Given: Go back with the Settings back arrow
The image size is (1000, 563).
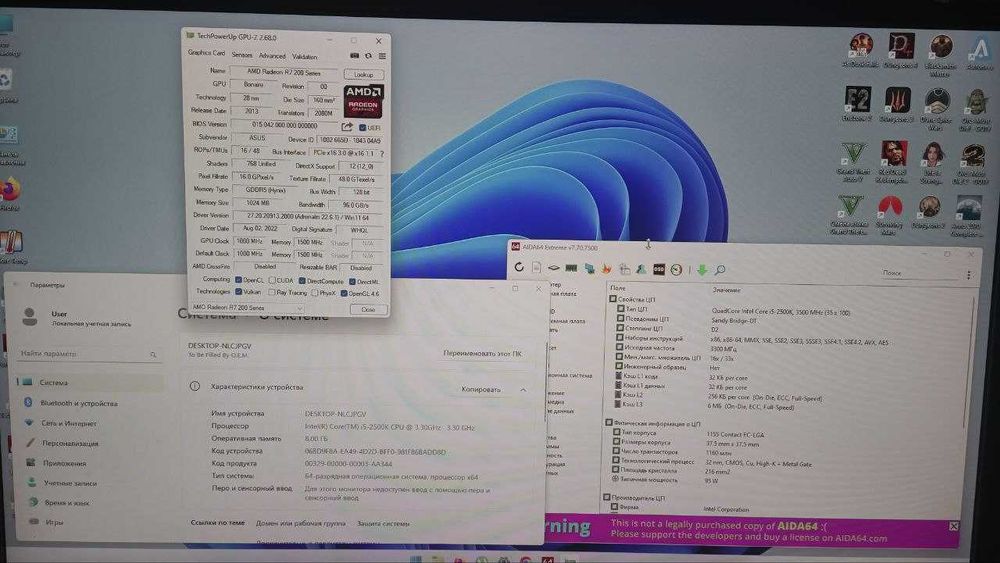Looking at the screenshot, I should point(17,284).
